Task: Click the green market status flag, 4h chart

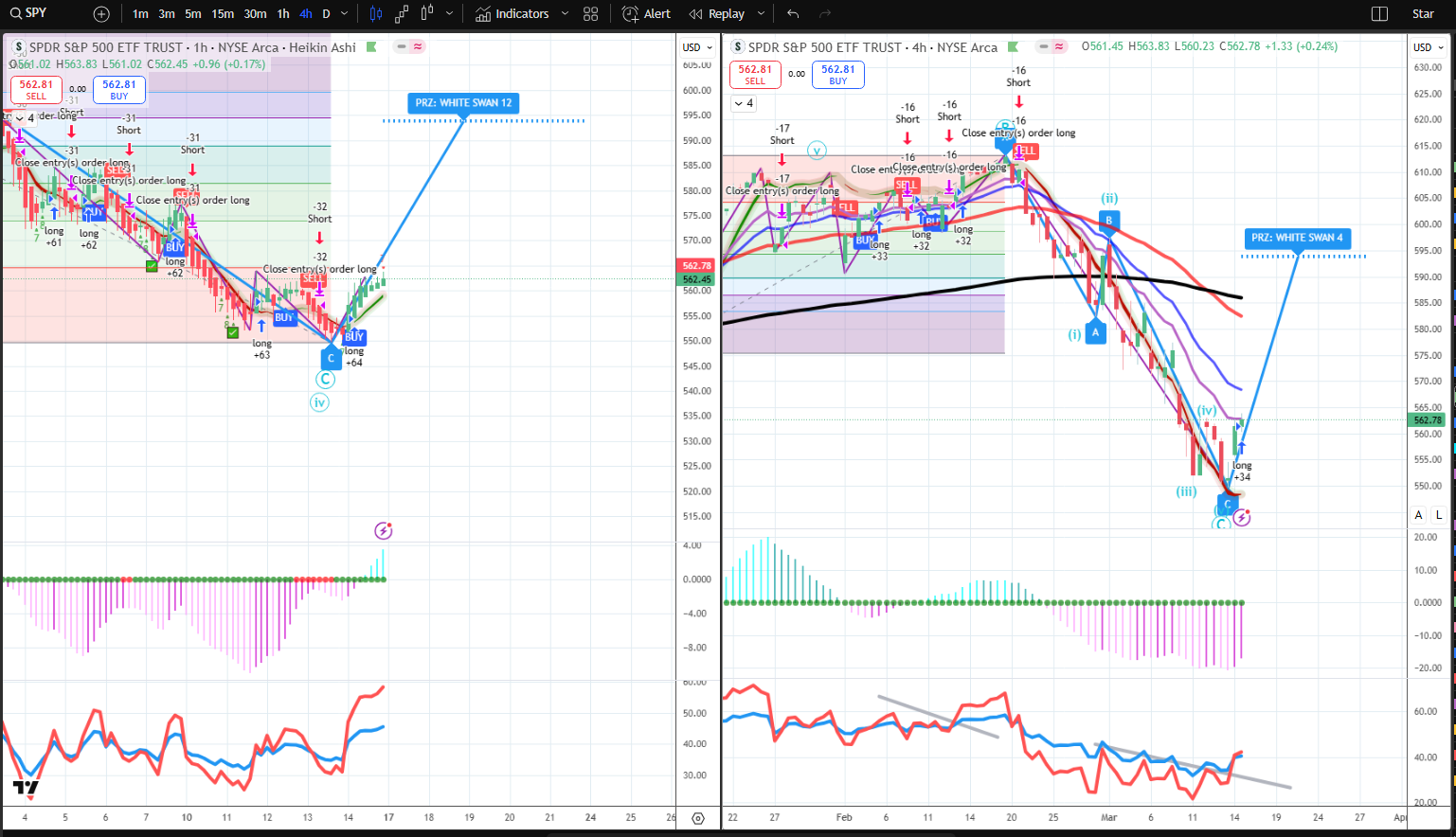Action: (x=1013, y=47)
